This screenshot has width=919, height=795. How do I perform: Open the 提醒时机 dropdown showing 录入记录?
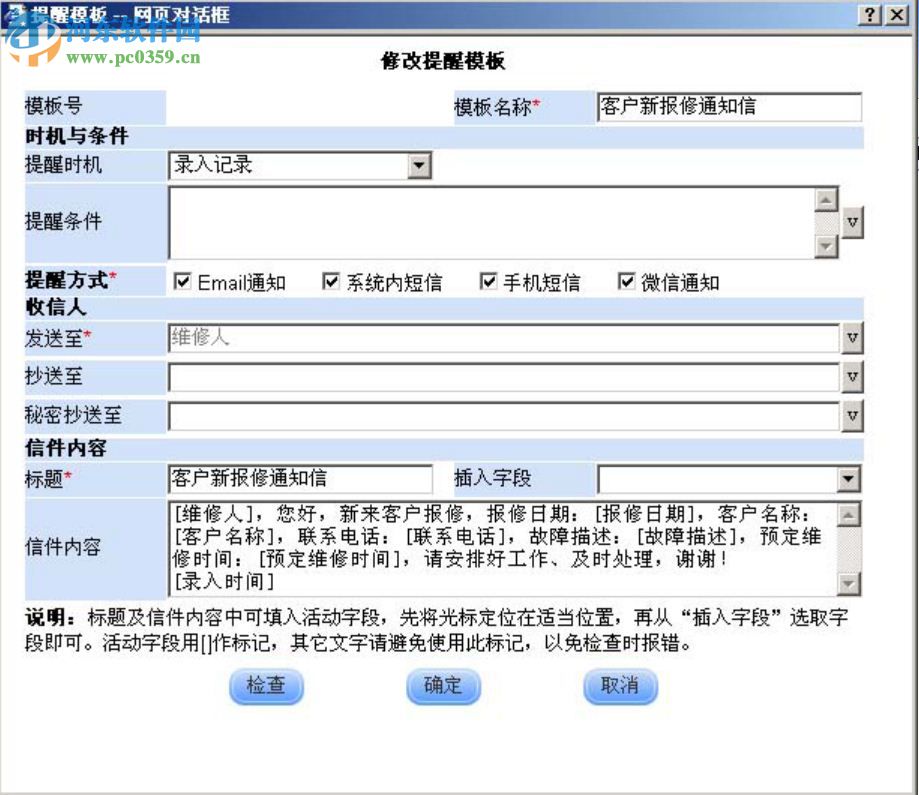421,165
